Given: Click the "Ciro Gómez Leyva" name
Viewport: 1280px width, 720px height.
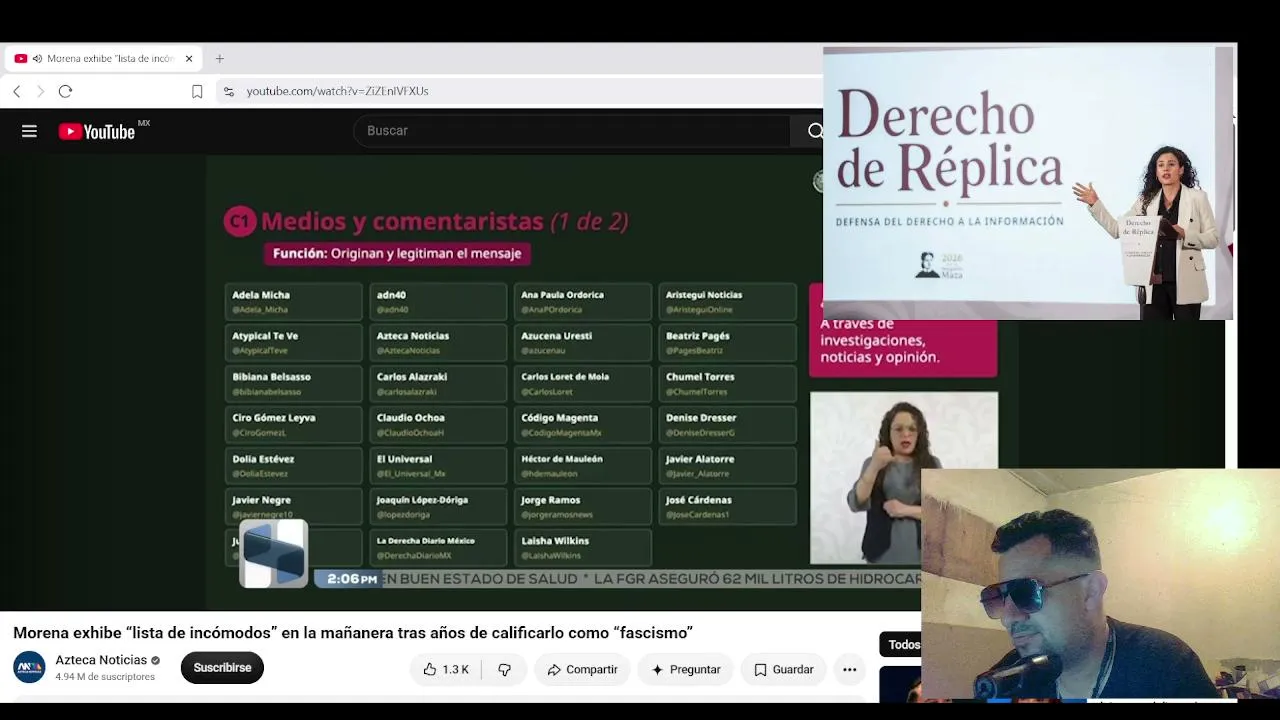Looking at the screenshot, I should click(274, 418).
